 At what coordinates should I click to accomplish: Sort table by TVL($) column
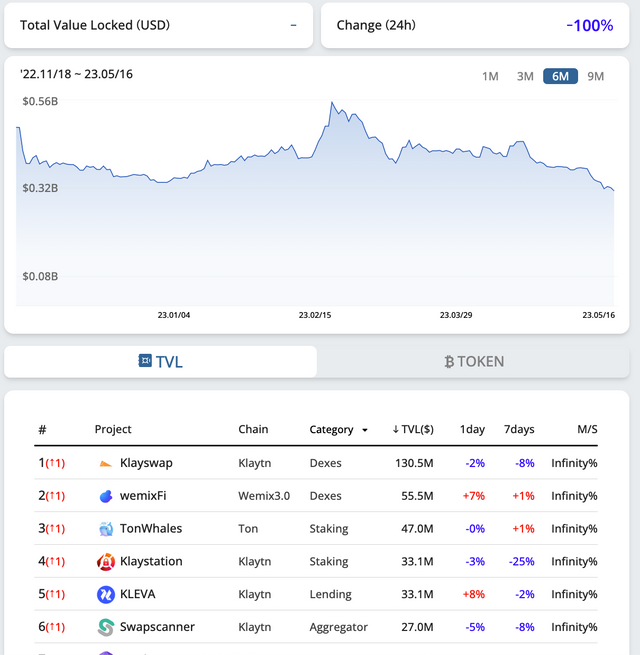413,429
